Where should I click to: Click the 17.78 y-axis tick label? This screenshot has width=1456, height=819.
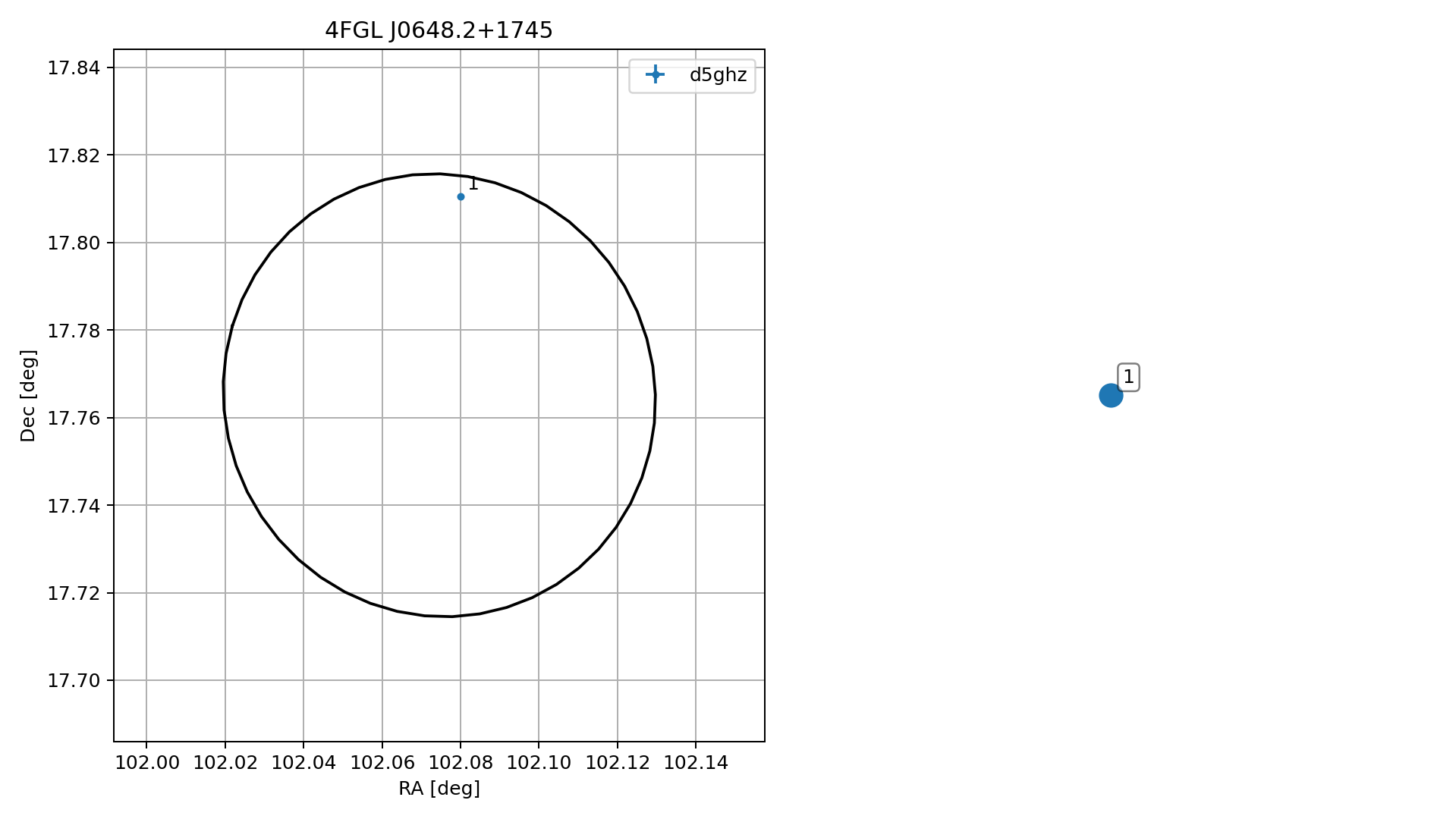(74, 331)
